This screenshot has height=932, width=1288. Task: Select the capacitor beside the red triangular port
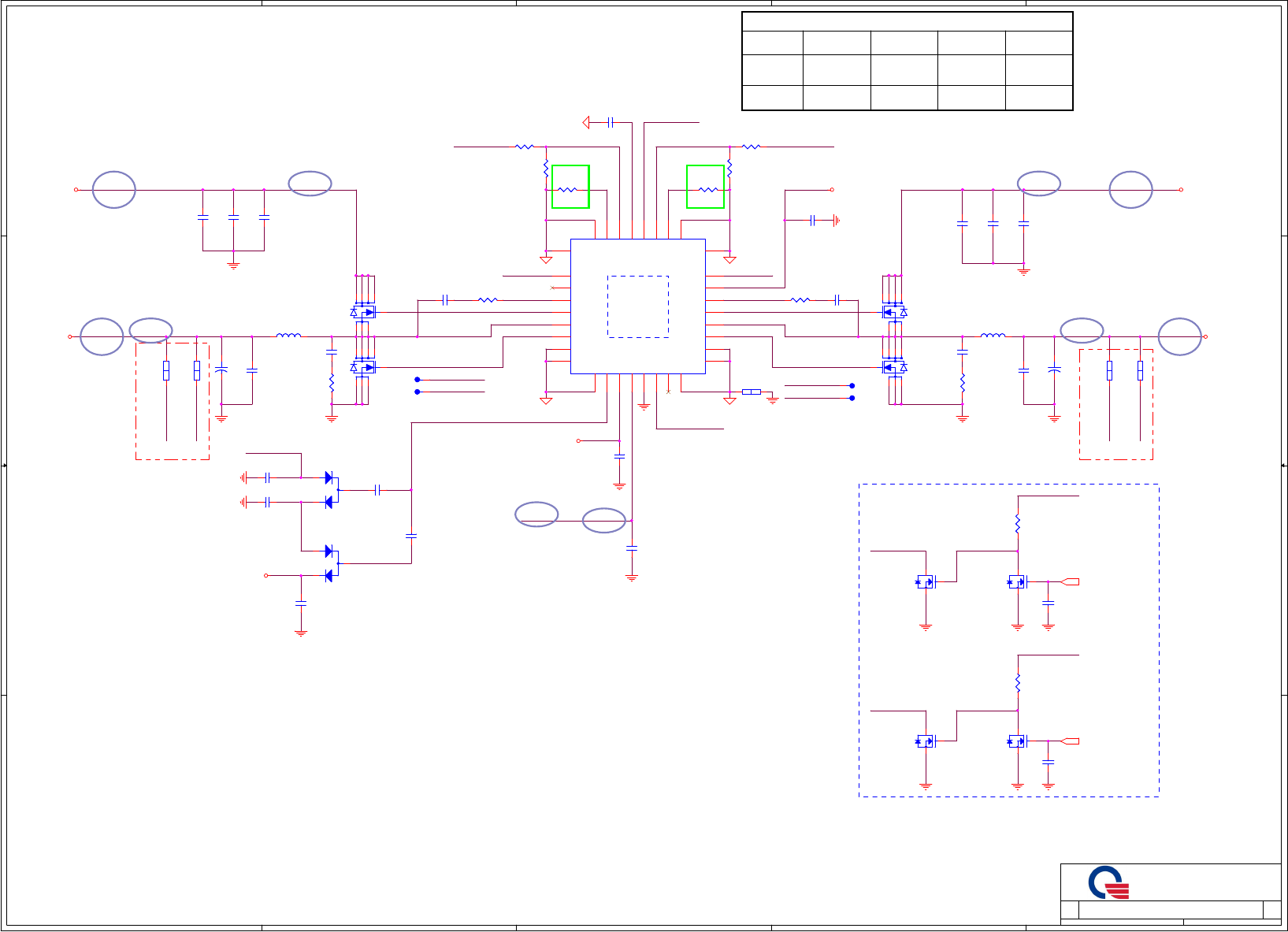tap(611, 122)
